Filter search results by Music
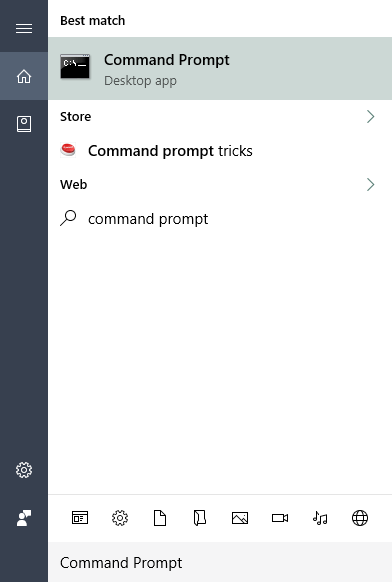392x582 pixels. 320,517
